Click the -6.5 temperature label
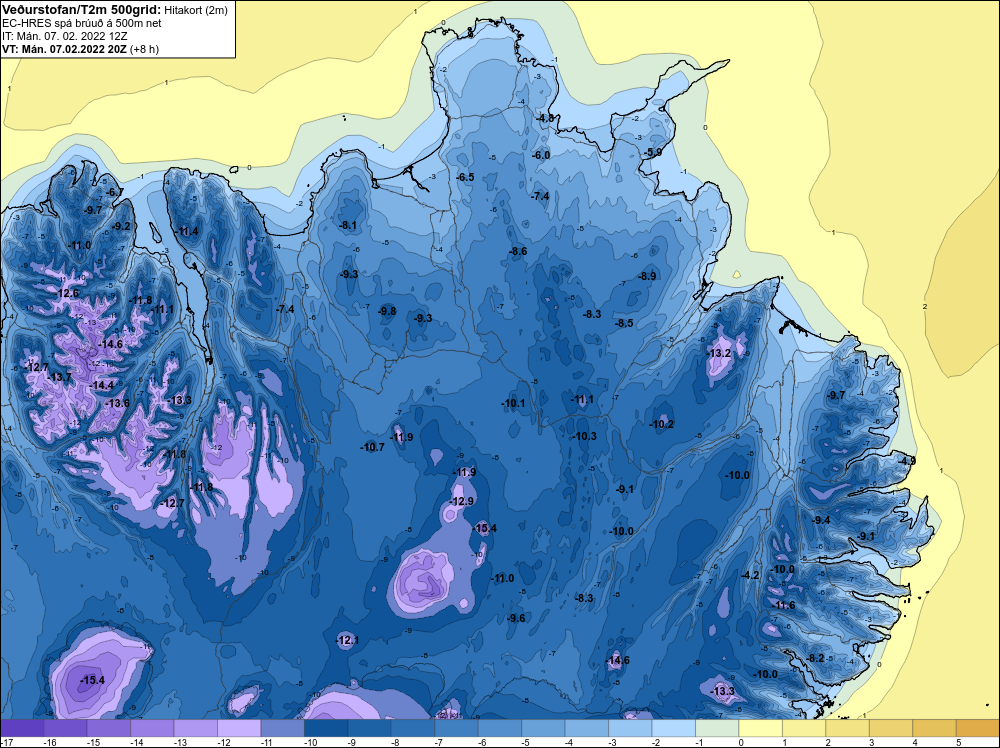 [x=466, y=177]
